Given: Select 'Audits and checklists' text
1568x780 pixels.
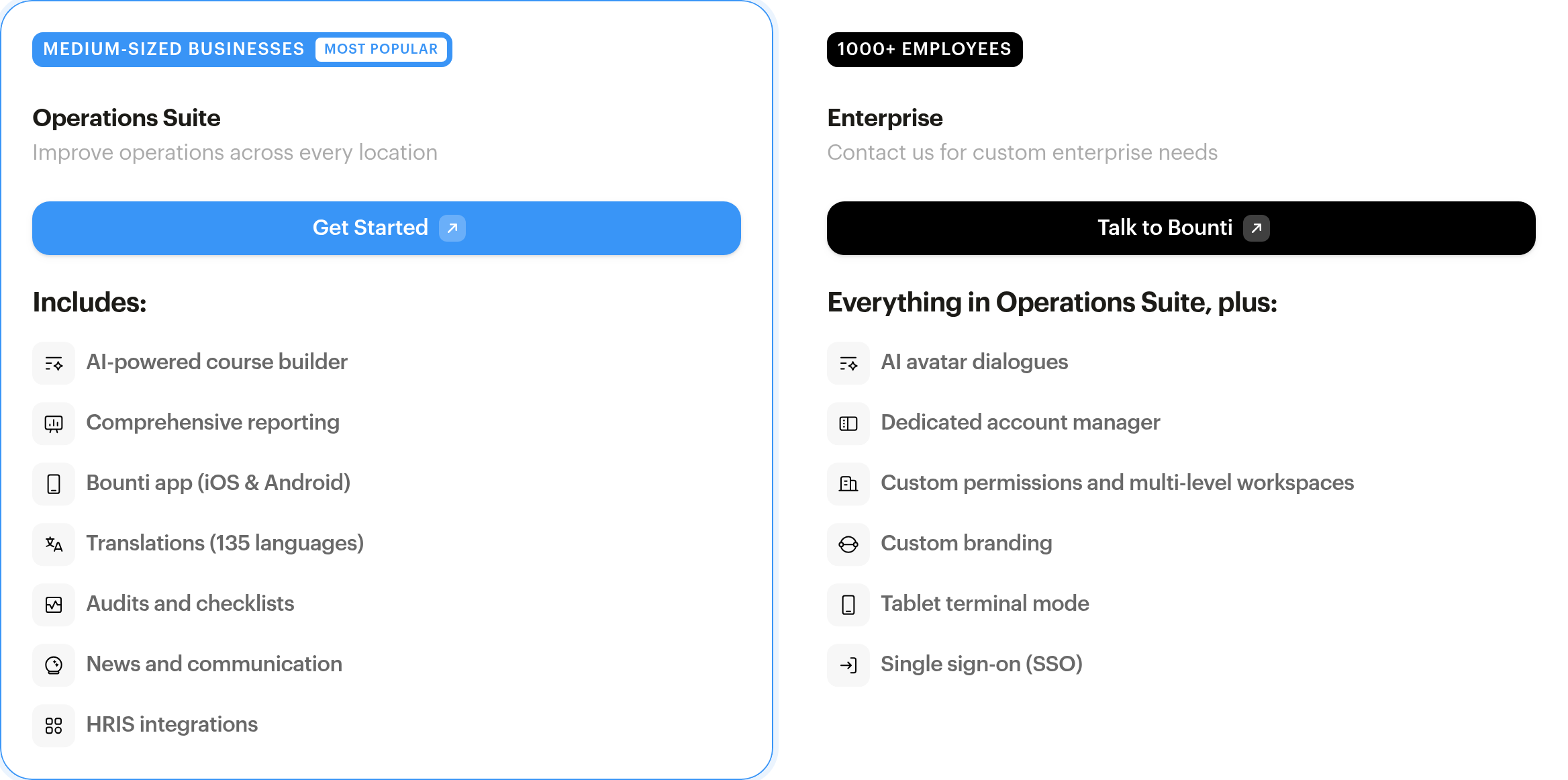Looking at the screenshot, I should (x=190, y=604).
